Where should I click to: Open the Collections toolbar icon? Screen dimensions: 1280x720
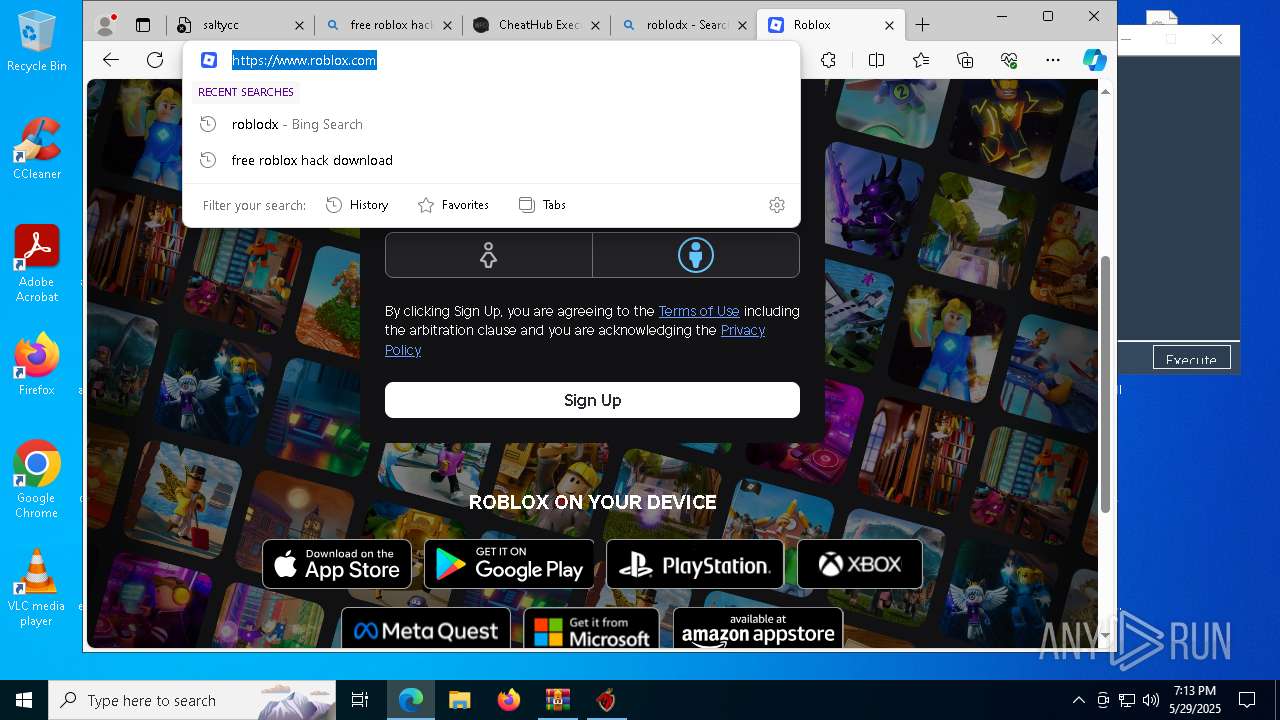tap(965, 60)
